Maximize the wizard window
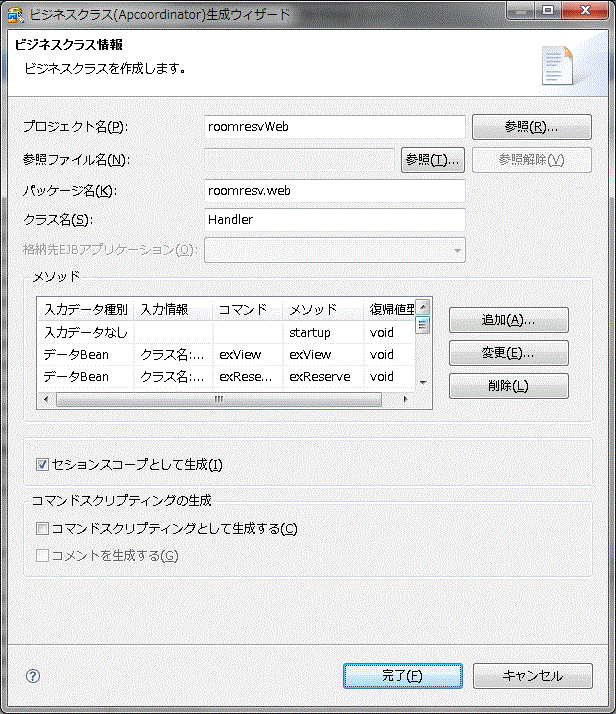The width and height of the screenshot is (616, 714). tap(548, 10)
